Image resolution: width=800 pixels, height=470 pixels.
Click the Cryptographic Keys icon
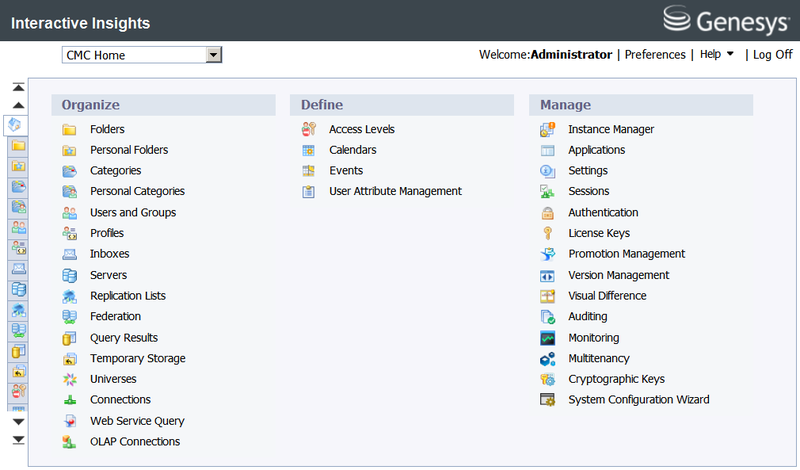[547, 379]
